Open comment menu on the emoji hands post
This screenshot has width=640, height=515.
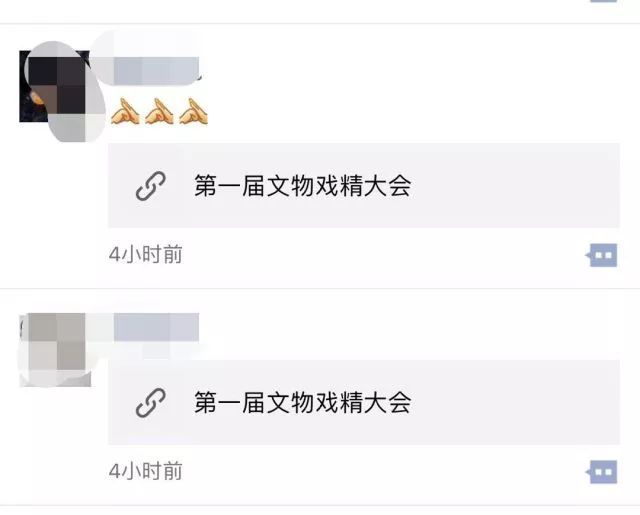[x=602, y=255]
